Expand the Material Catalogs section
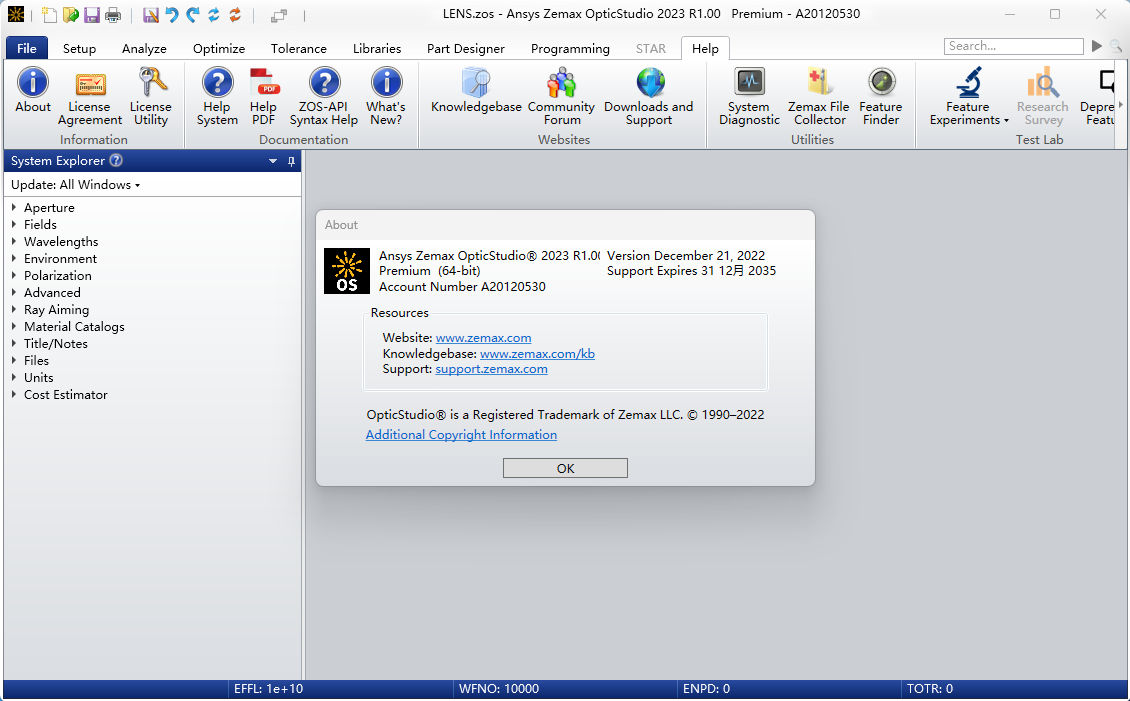This screenshot has width=1130, height=701. 14,326
